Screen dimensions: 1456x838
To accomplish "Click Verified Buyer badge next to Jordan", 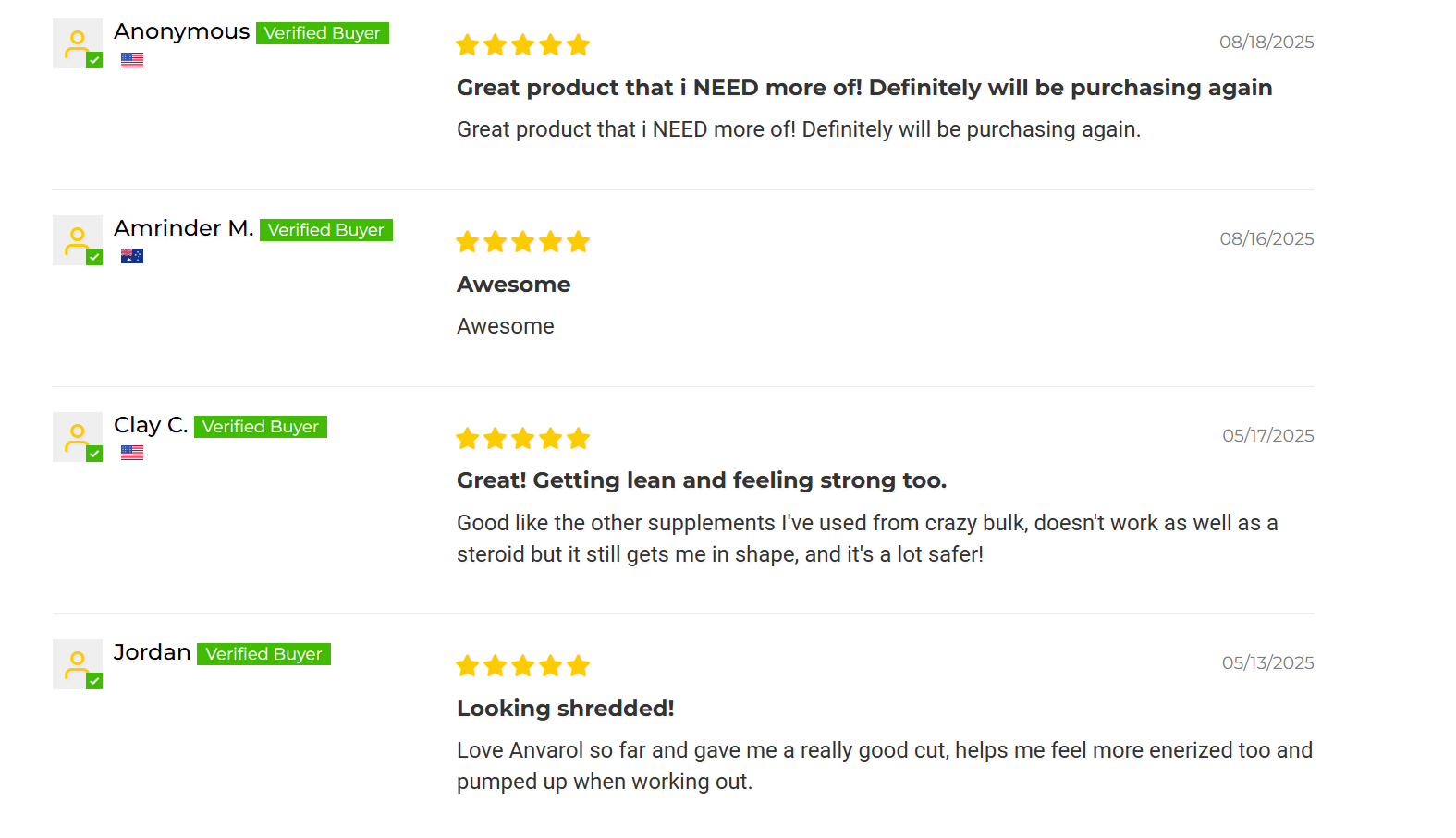I will pyautogui.click(x=263, y=654).
